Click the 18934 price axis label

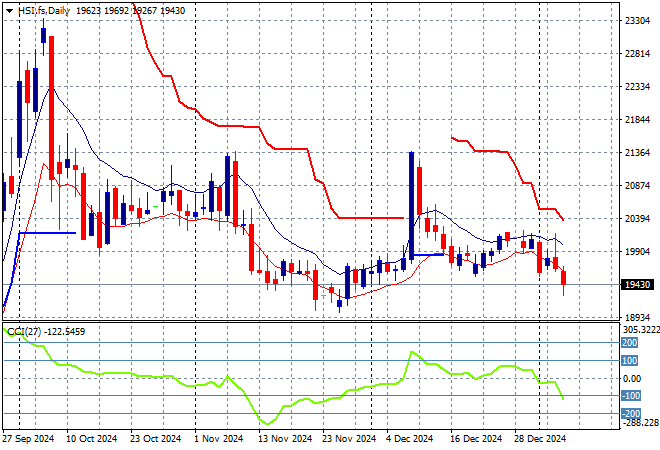[x=638, y=318]
